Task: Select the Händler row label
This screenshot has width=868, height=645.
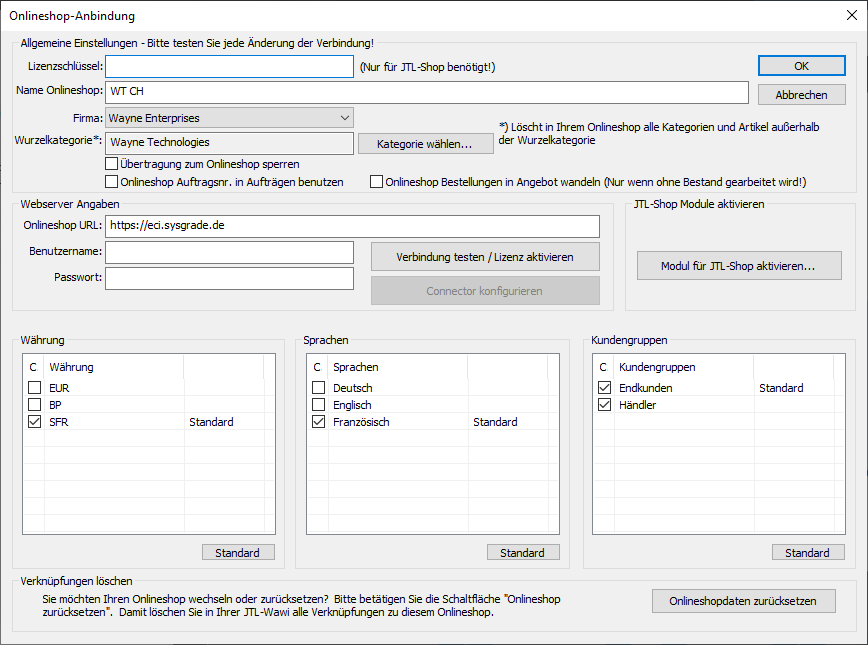Action: point(637,405)
